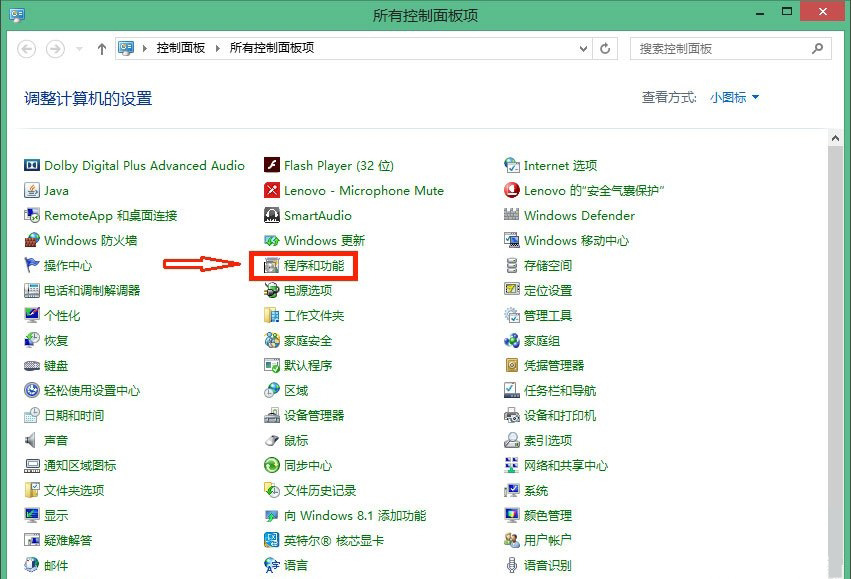The height and width of the screenshot is (579, 851).
Task: Open 疑难解答 link
Action: coord(68,540)
